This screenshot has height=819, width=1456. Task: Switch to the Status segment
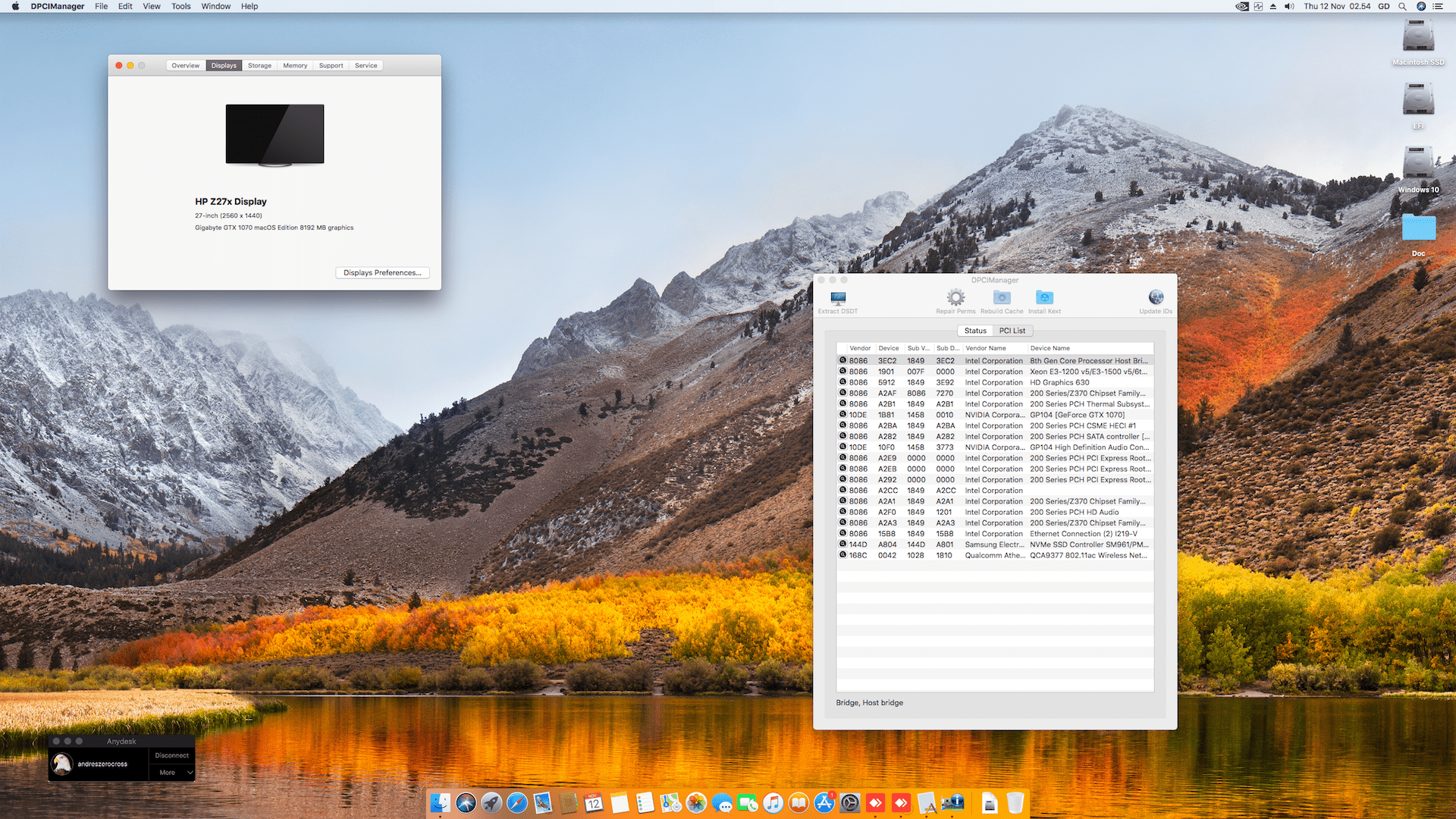[975, 331]
